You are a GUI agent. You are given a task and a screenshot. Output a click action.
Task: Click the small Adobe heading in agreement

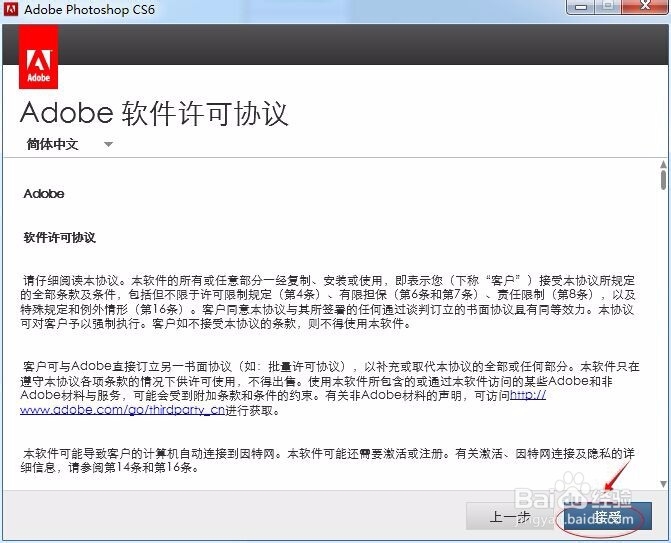[x=44, y=194]
